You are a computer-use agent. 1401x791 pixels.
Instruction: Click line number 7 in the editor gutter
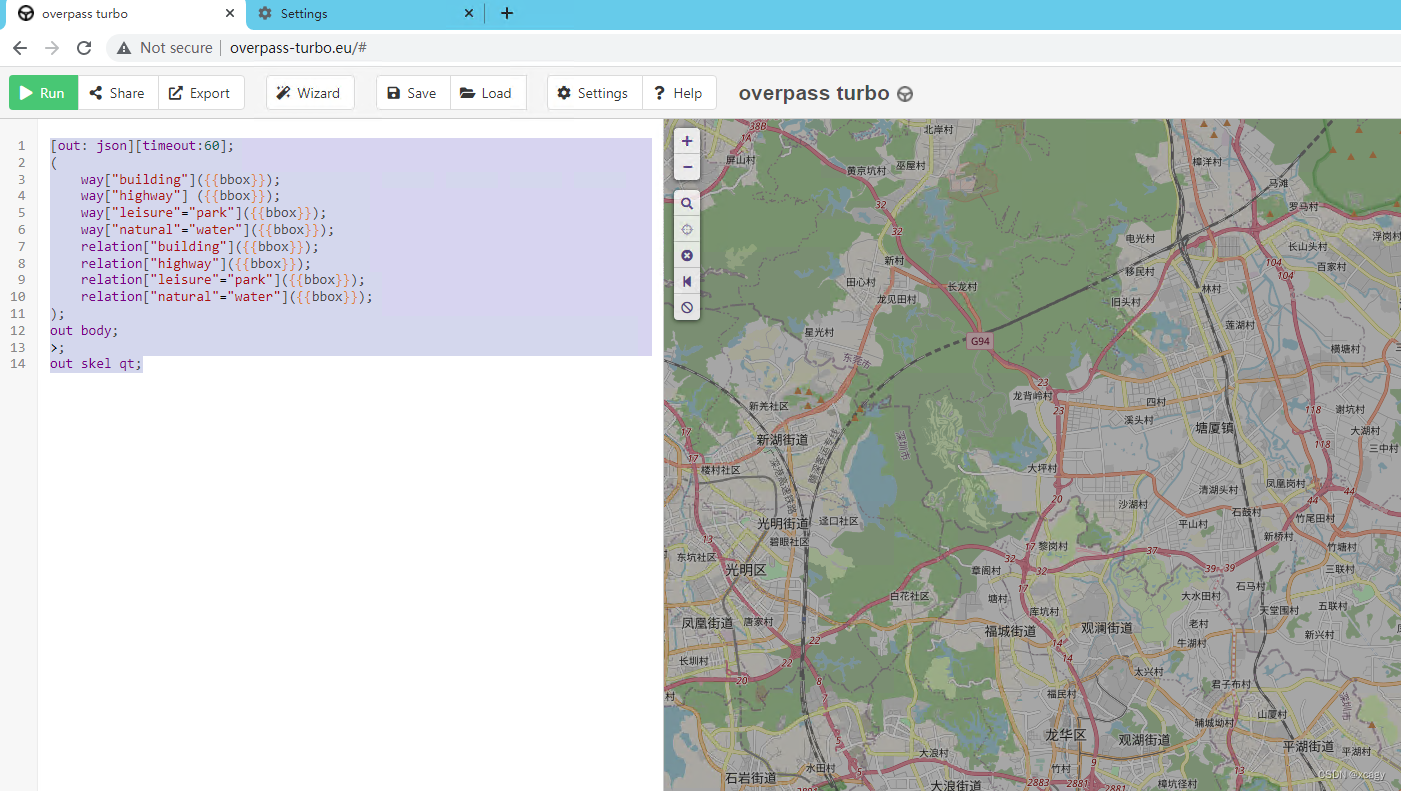pos(21,246)
